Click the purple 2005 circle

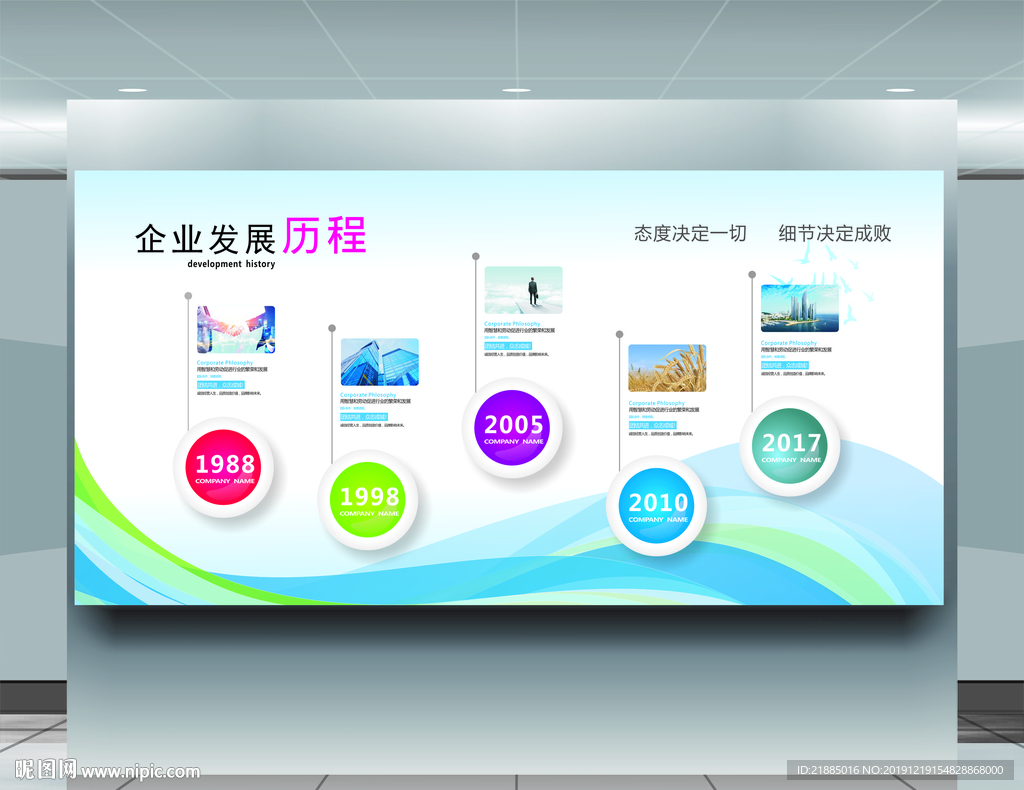coord(512,428)
